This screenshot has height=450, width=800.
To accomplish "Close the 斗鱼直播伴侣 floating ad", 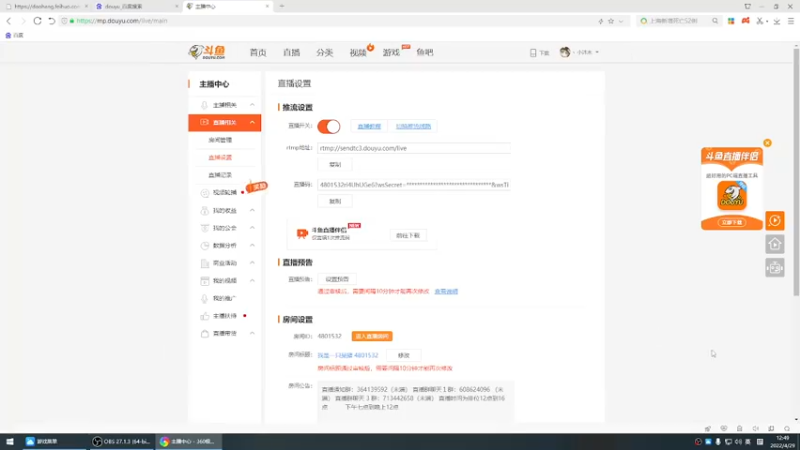I will point(767,143).
